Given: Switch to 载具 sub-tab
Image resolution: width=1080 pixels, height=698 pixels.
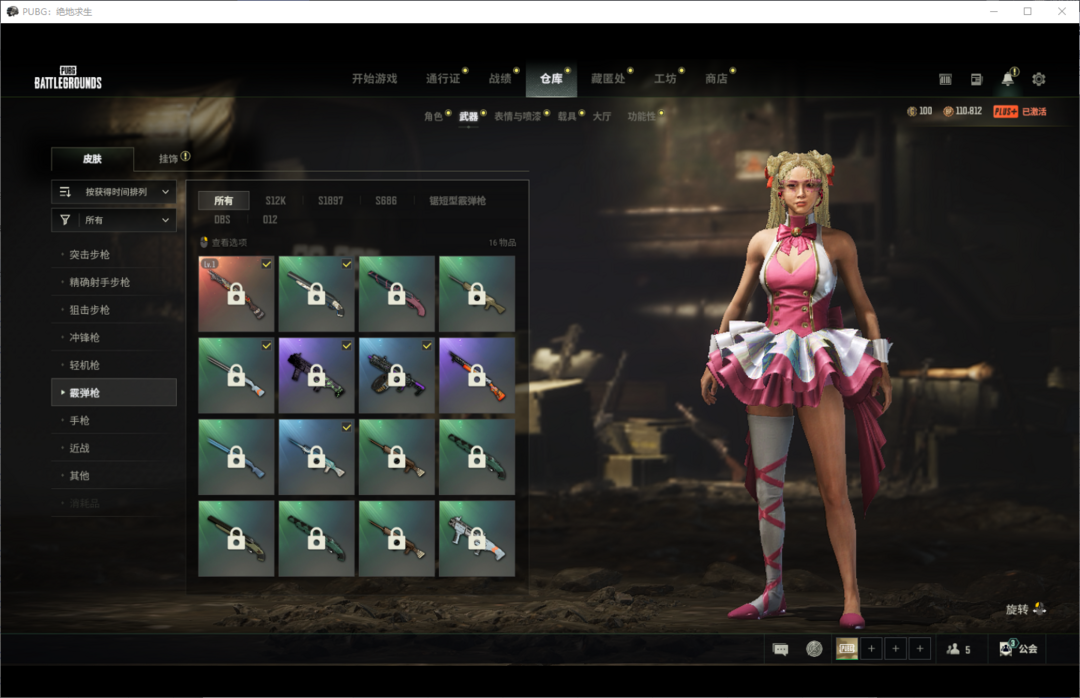Looking at the screenshot, I should 567,116.
